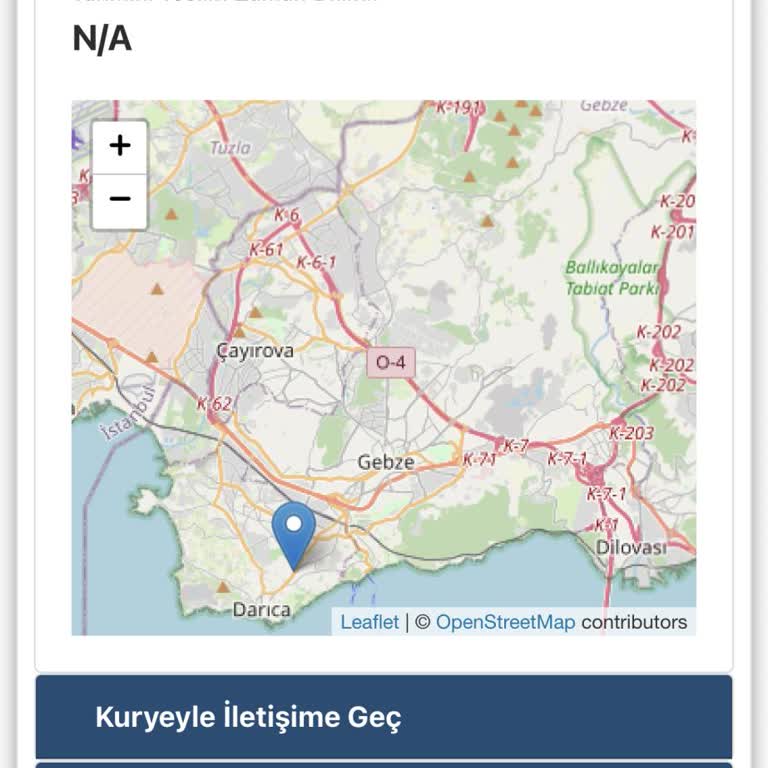Open the OpenStreetMap link

point(505,622)
